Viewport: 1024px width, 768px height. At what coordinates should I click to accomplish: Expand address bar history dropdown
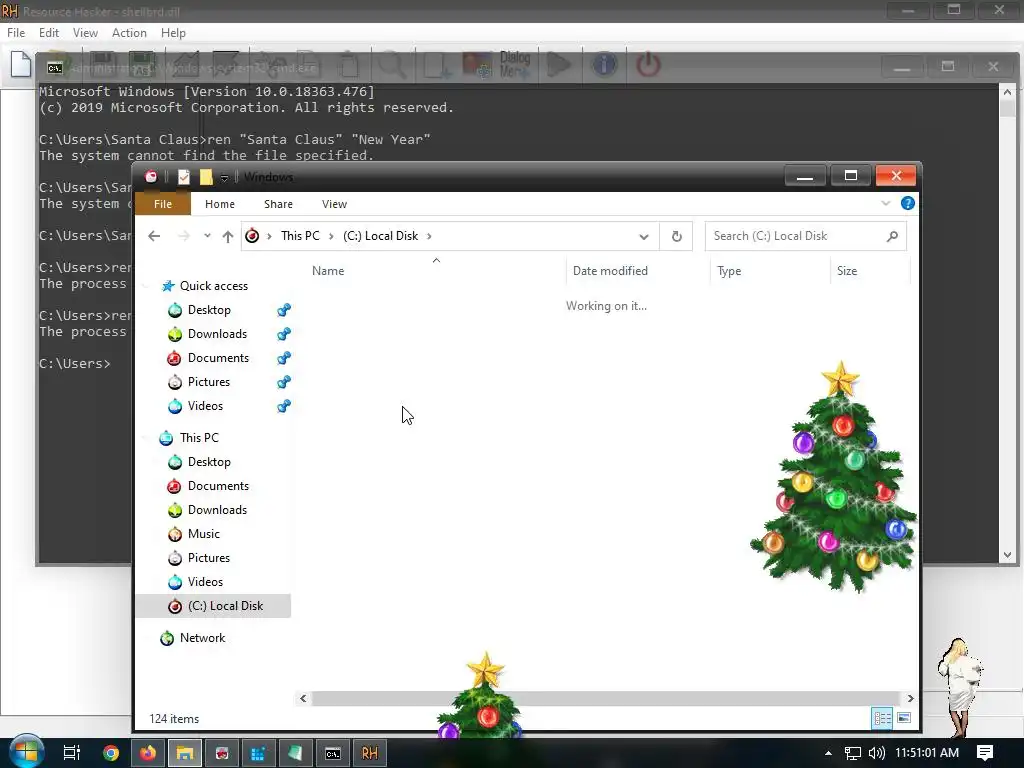coord(644,236)
